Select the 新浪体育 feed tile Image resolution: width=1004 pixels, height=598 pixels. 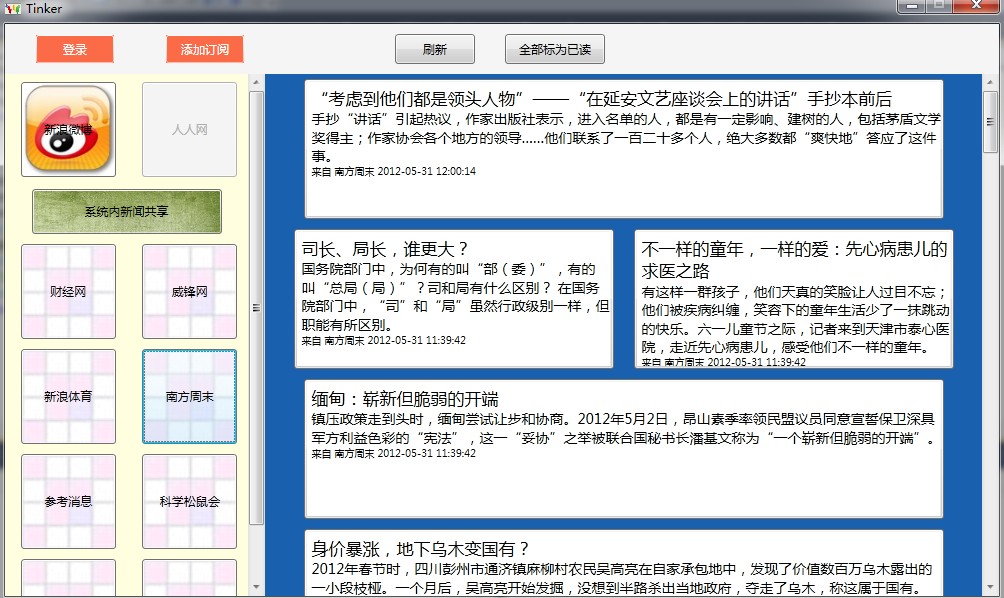[69, 396]
